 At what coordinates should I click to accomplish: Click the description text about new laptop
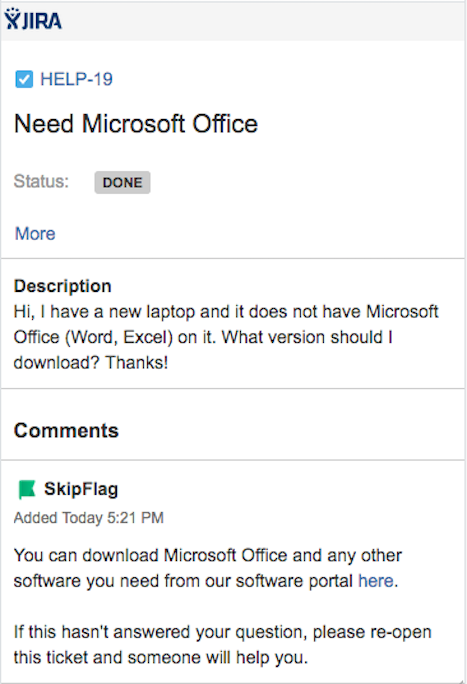(226, 337)
